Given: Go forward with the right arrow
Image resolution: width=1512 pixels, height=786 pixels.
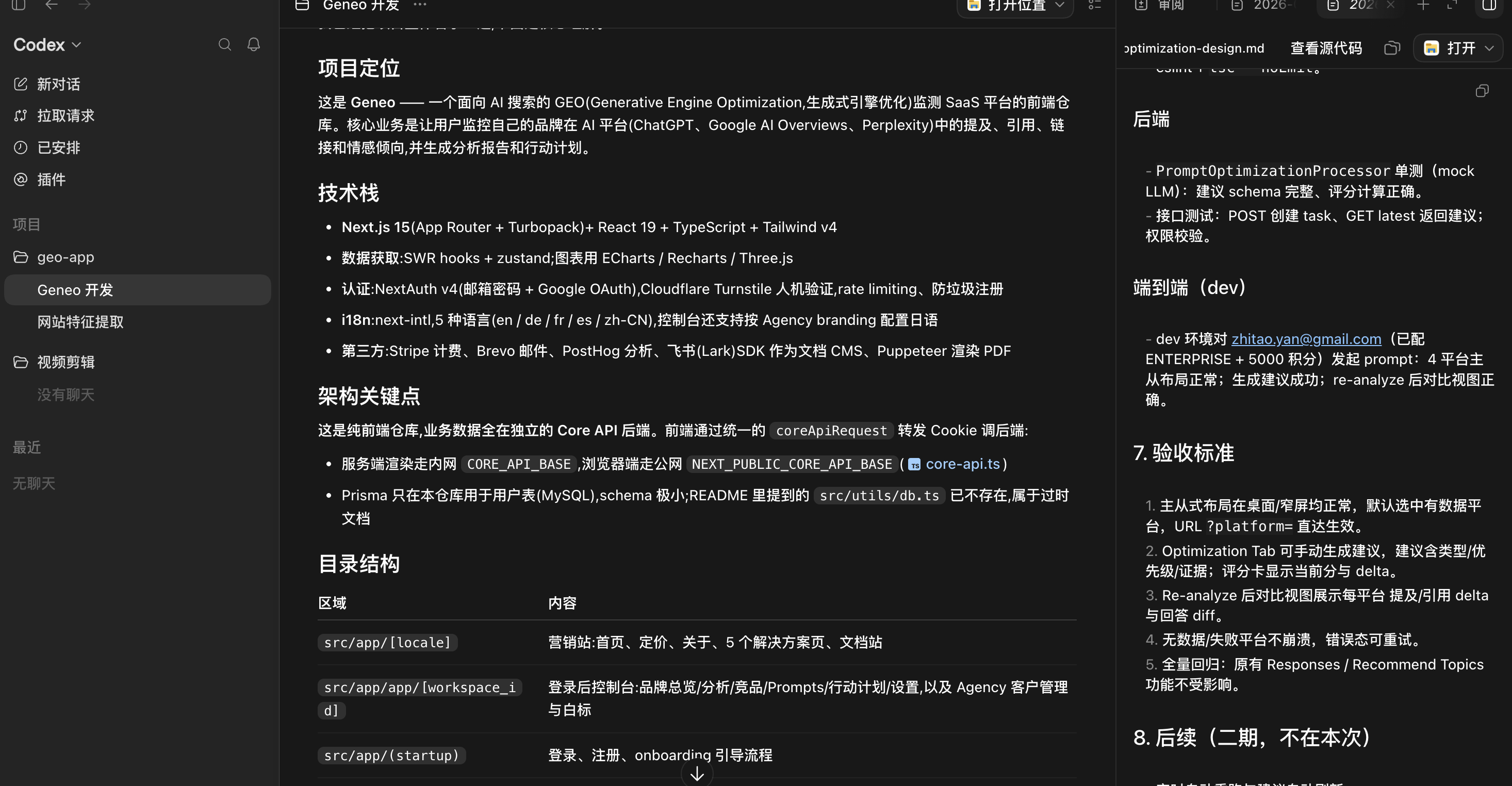Looking at the screenshot, I should pyautogui.click(x=85, y=5).
